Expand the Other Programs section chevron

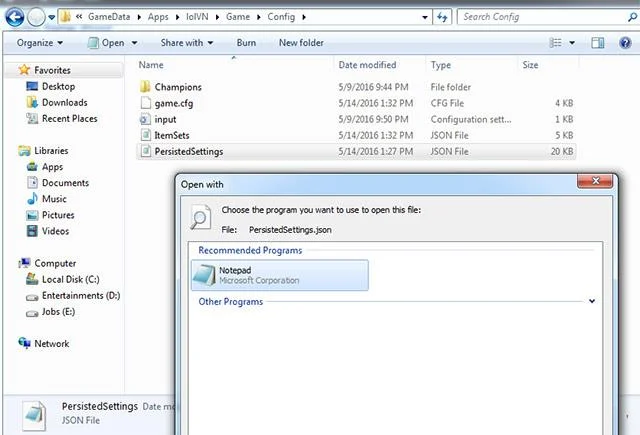[x=592, y=301]
